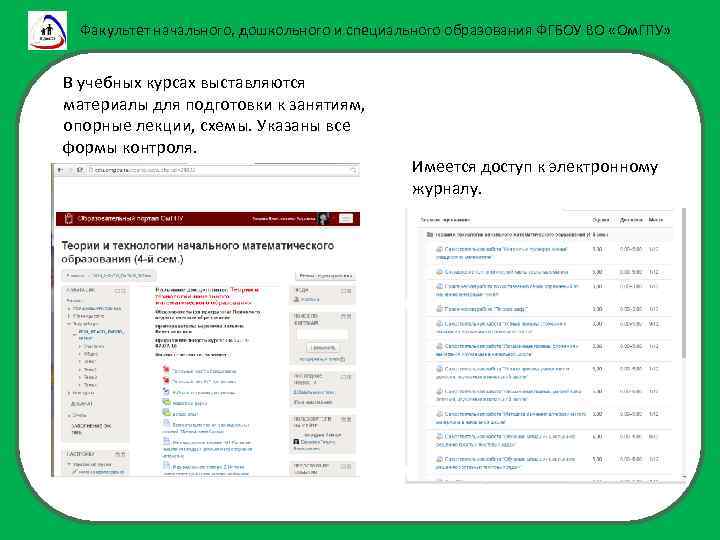Click the caption Имеется доступ к электронному журналу
The image size is (720, 540).
(x=534, y=178)
